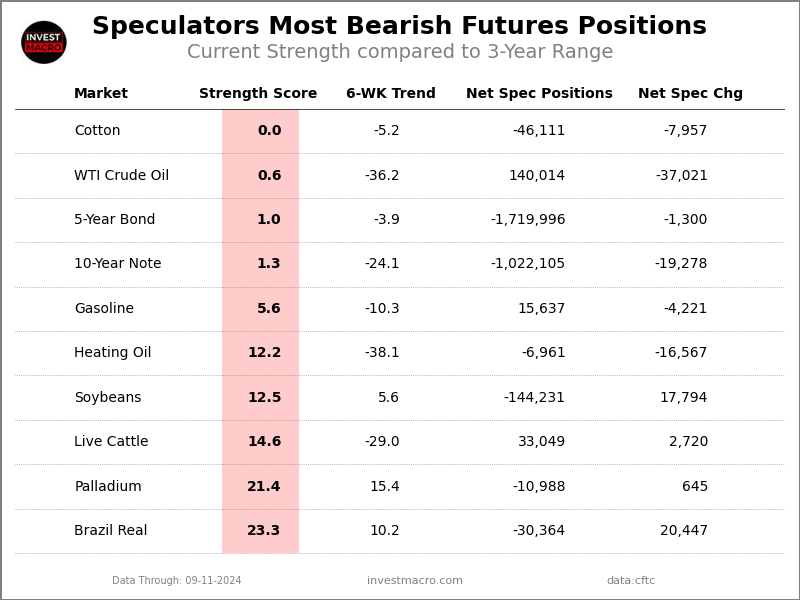Viewport: 800px width, 600px height.
Task: Click the Net Spec Positions header
Action: tap(539, 94)
